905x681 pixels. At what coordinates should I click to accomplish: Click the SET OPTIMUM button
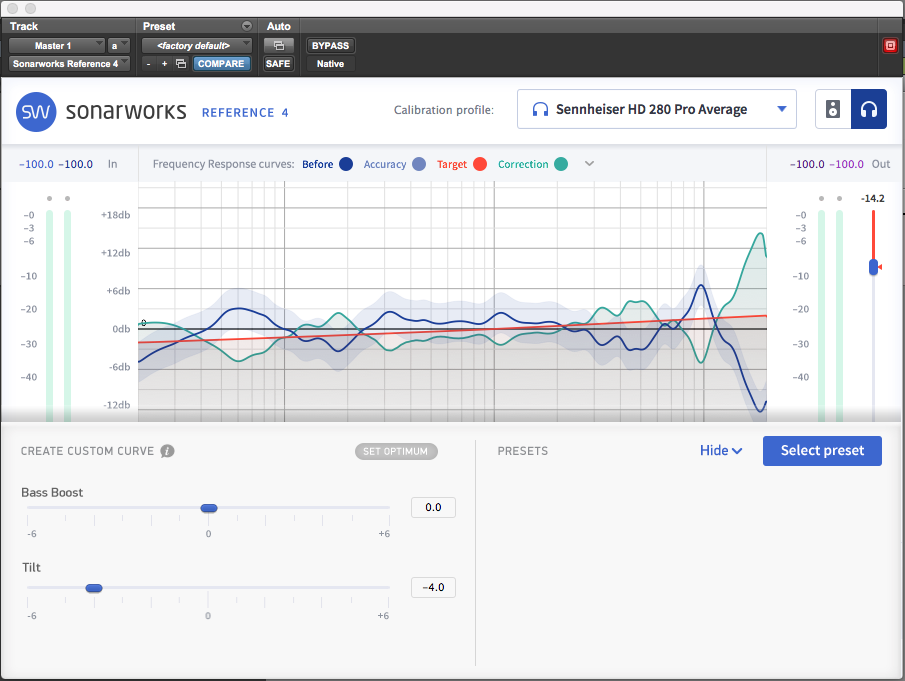pyautogui.click(x=396, y=450)
